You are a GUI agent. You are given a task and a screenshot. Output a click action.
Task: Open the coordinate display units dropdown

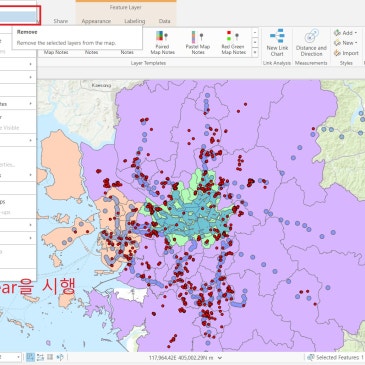coord(220,358)
